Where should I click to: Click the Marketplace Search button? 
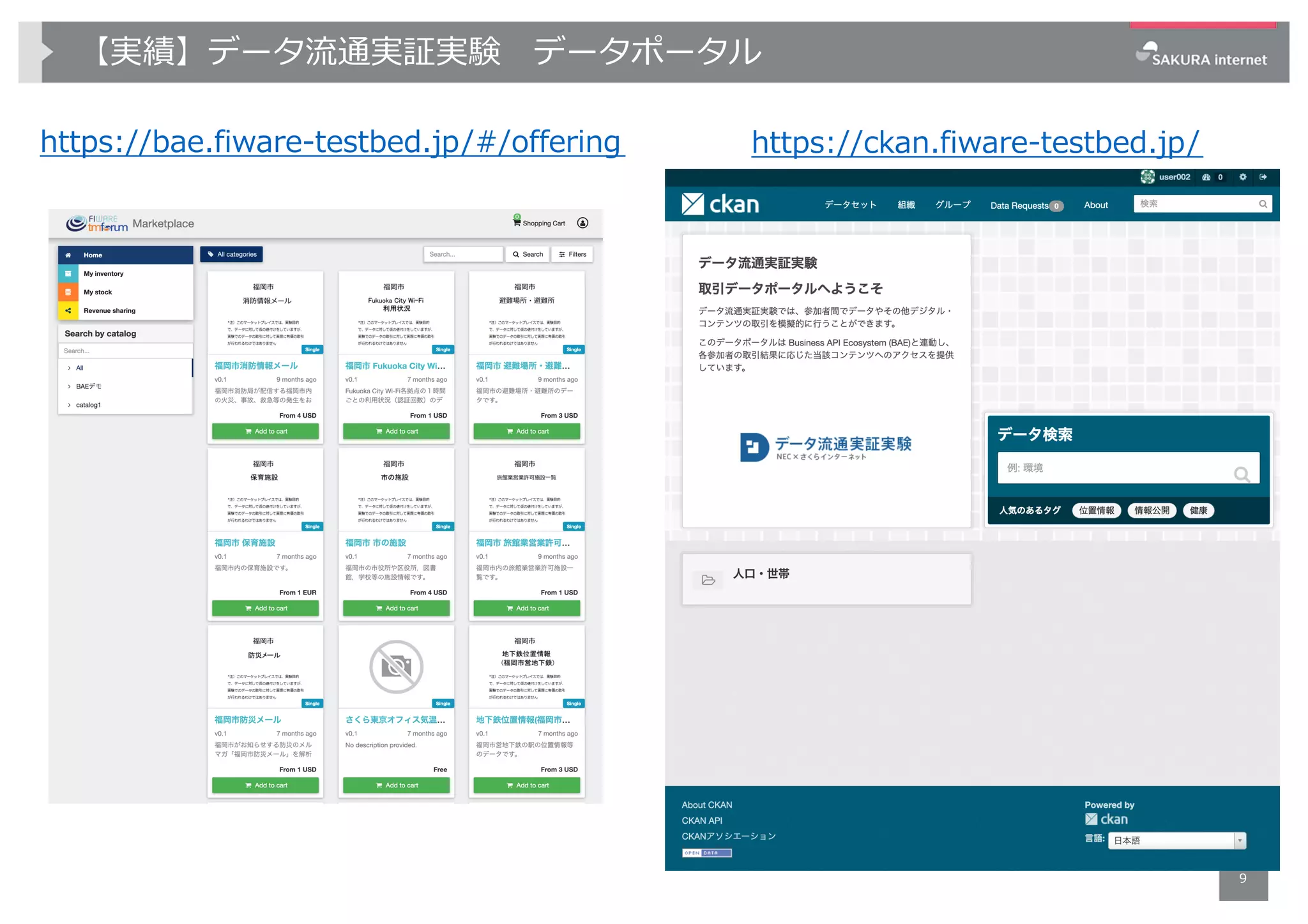point(528,254)
